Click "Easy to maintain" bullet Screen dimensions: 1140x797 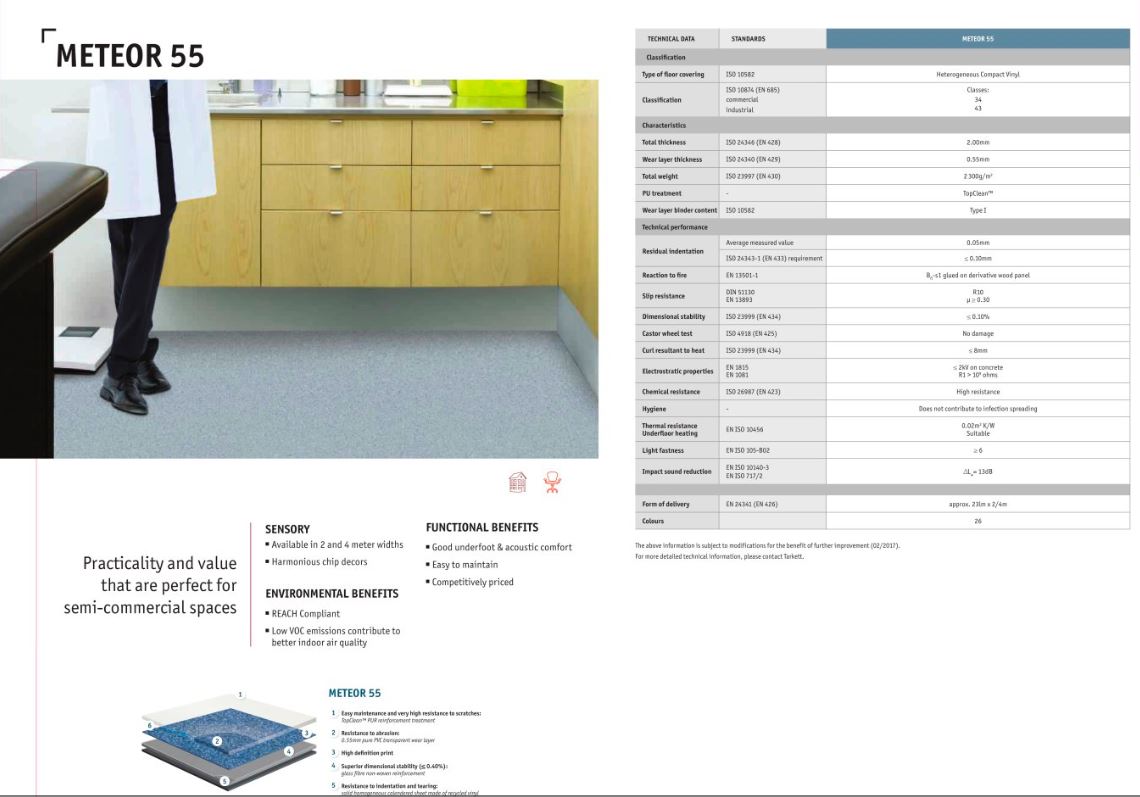click(x=465, y=564)
